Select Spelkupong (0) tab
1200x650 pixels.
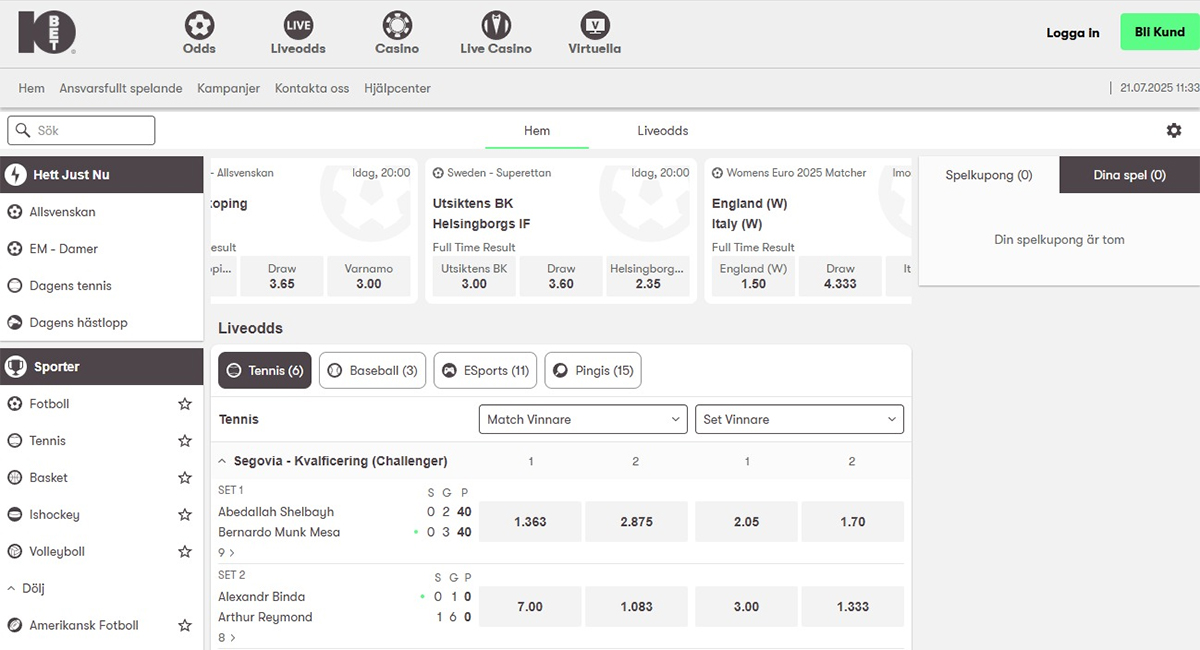click(x=989, y=175)
